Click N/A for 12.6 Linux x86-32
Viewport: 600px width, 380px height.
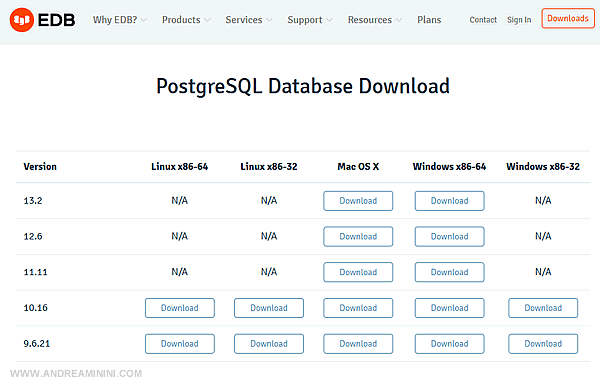[x=269, y=236]
